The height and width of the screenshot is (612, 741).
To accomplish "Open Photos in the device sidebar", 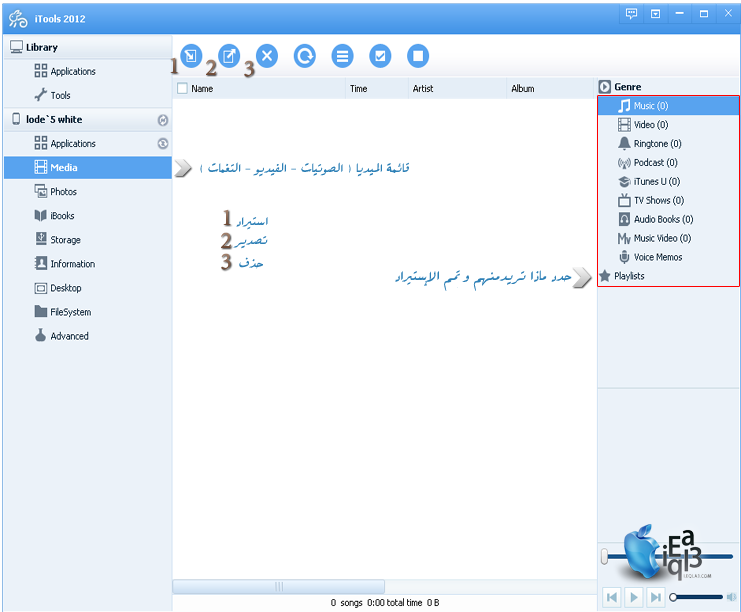I will [x=63, y=192].
